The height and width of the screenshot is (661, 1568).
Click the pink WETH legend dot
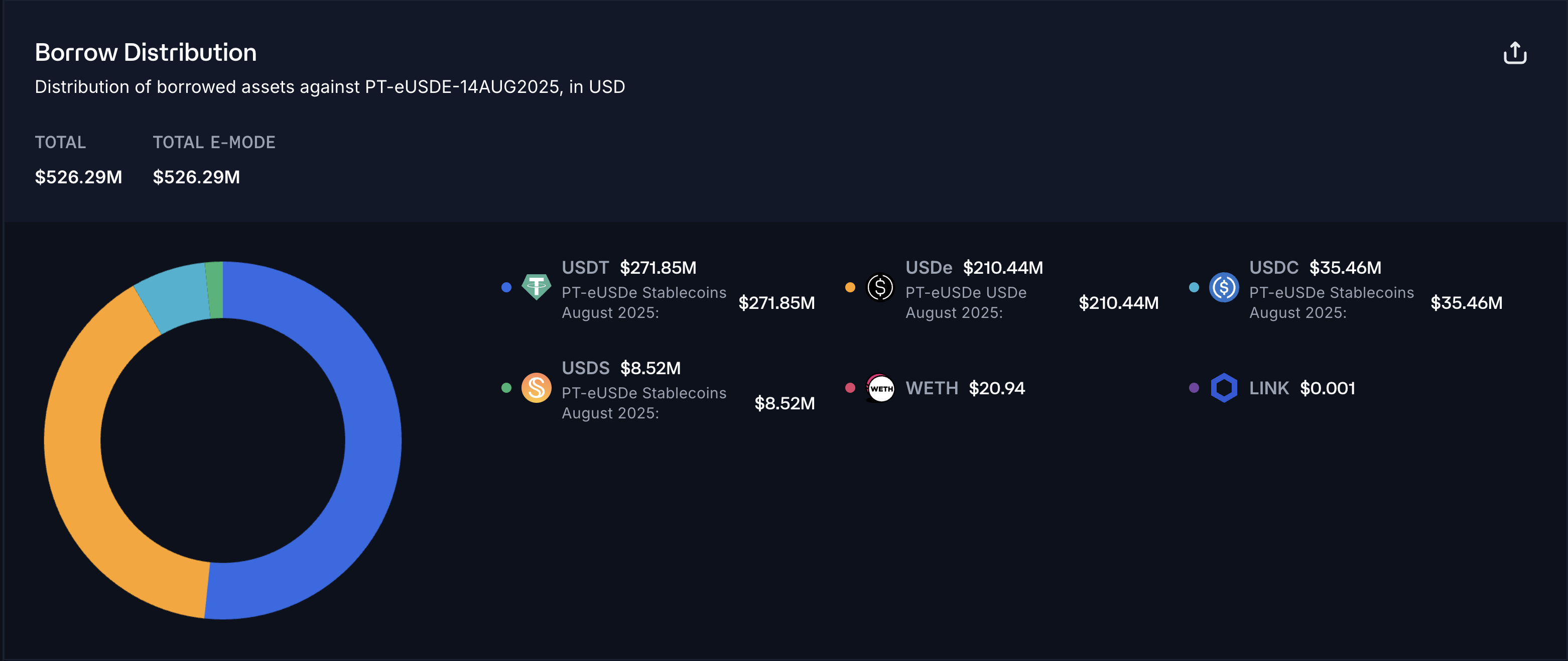850,387
